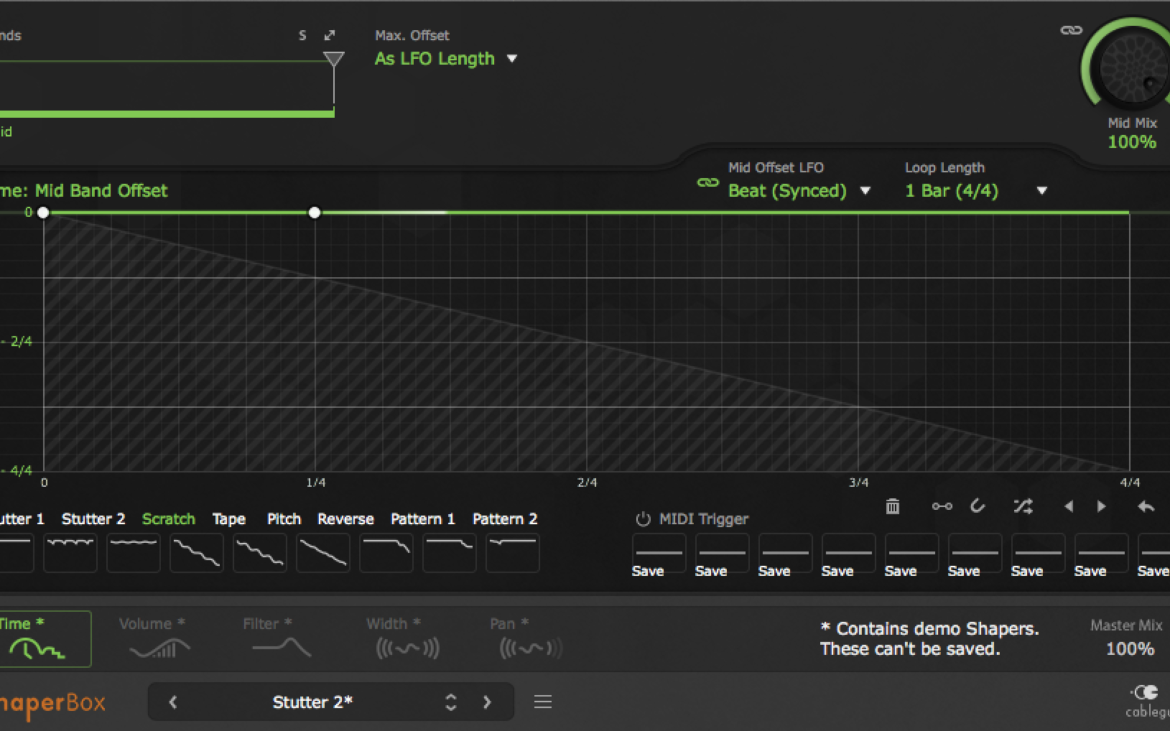Click the trash icon to delete wave
The width and height of the screenshot is (1170, 731).
(x=892, y=507)
